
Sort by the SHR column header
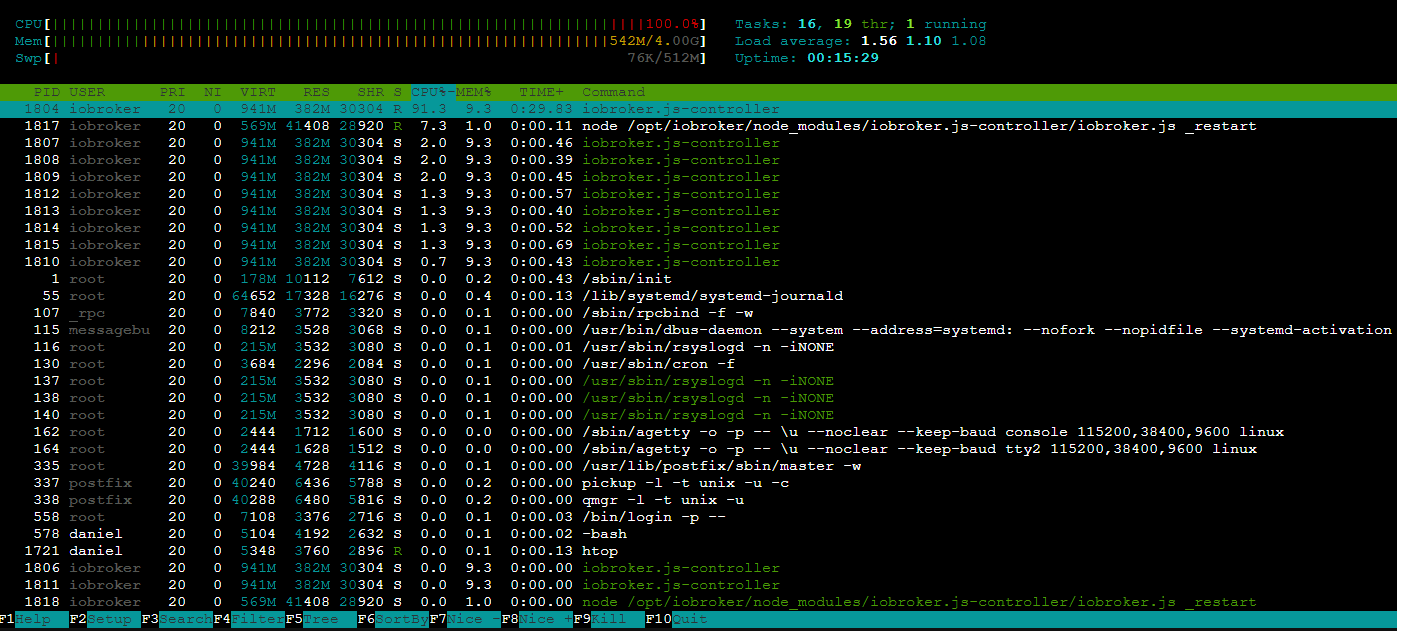pos(370,92)
